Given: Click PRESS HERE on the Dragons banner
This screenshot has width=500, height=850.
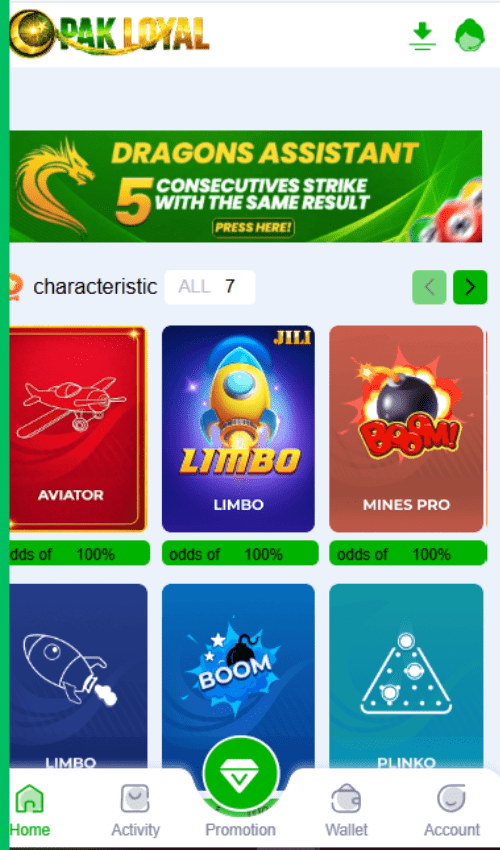Looking at the screenshot, I should 253,228.
